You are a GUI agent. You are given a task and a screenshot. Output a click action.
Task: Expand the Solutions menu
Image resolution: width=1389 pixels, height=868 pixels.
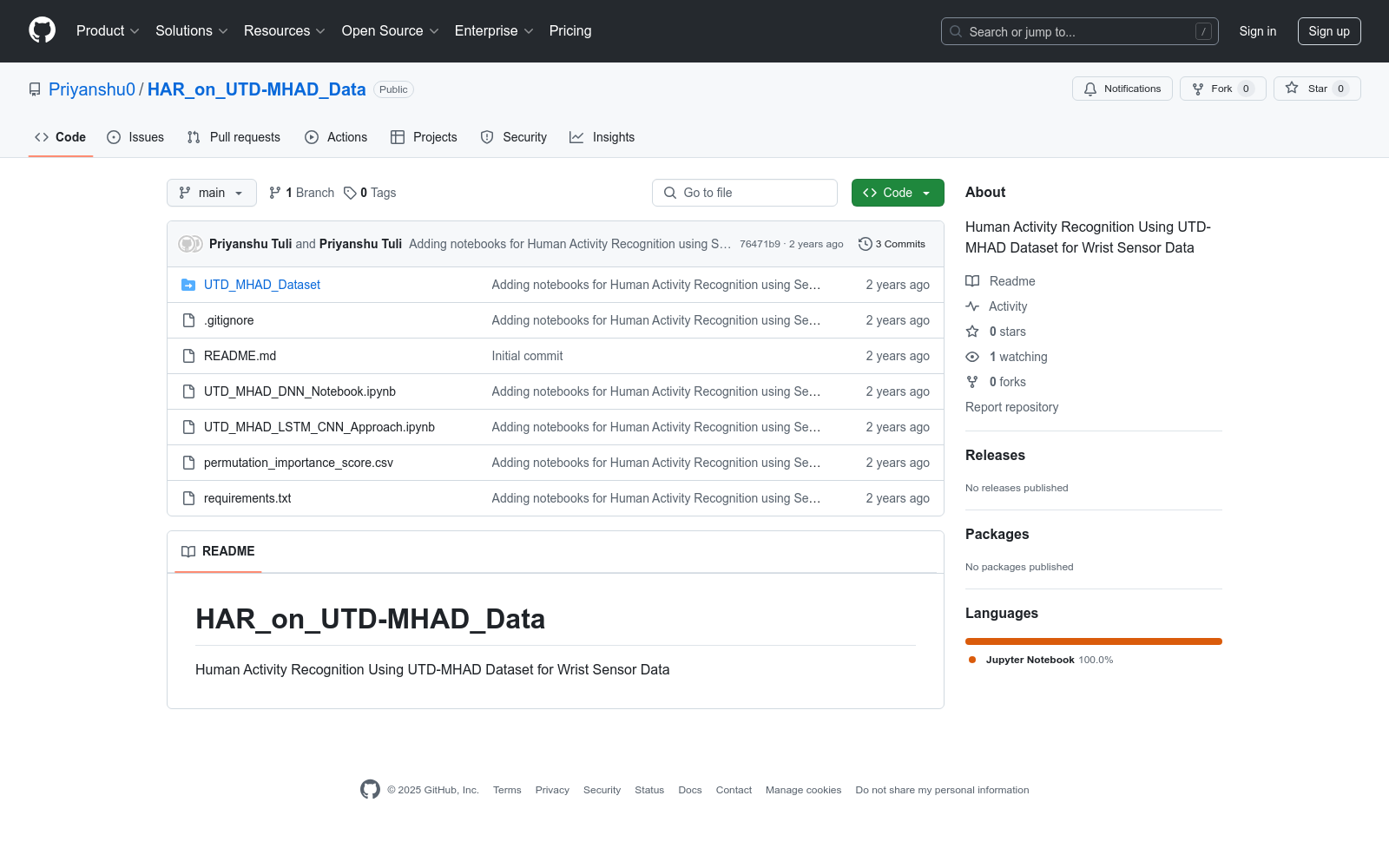[x=192, y=31]
